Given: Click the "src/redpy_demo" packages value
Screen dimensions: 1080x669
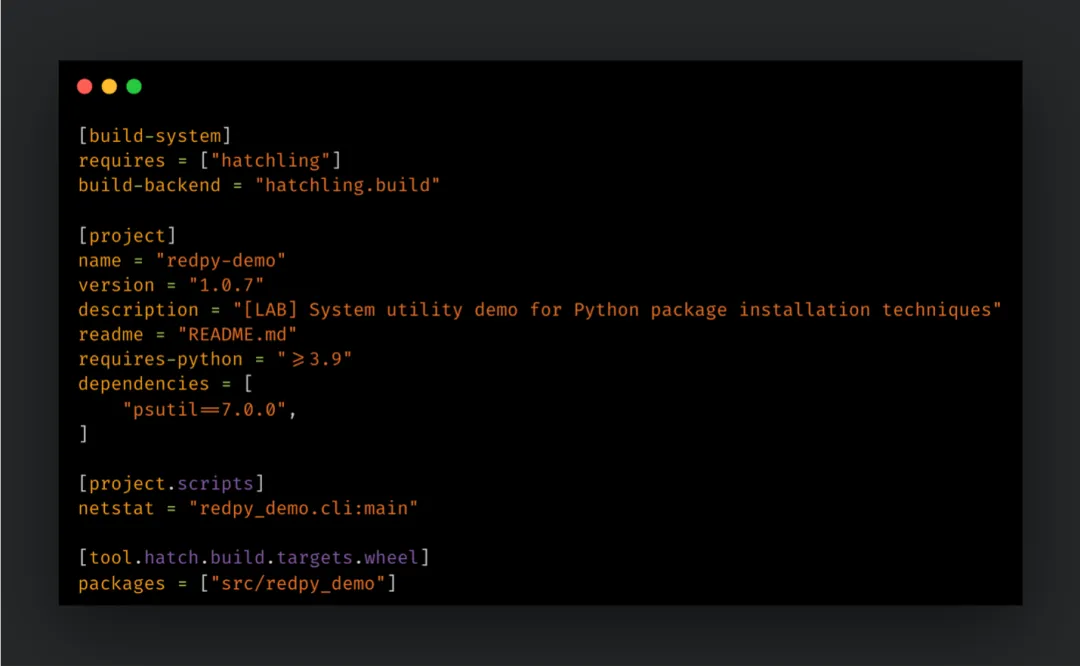Looking at the screenshot, I should 298,584.
